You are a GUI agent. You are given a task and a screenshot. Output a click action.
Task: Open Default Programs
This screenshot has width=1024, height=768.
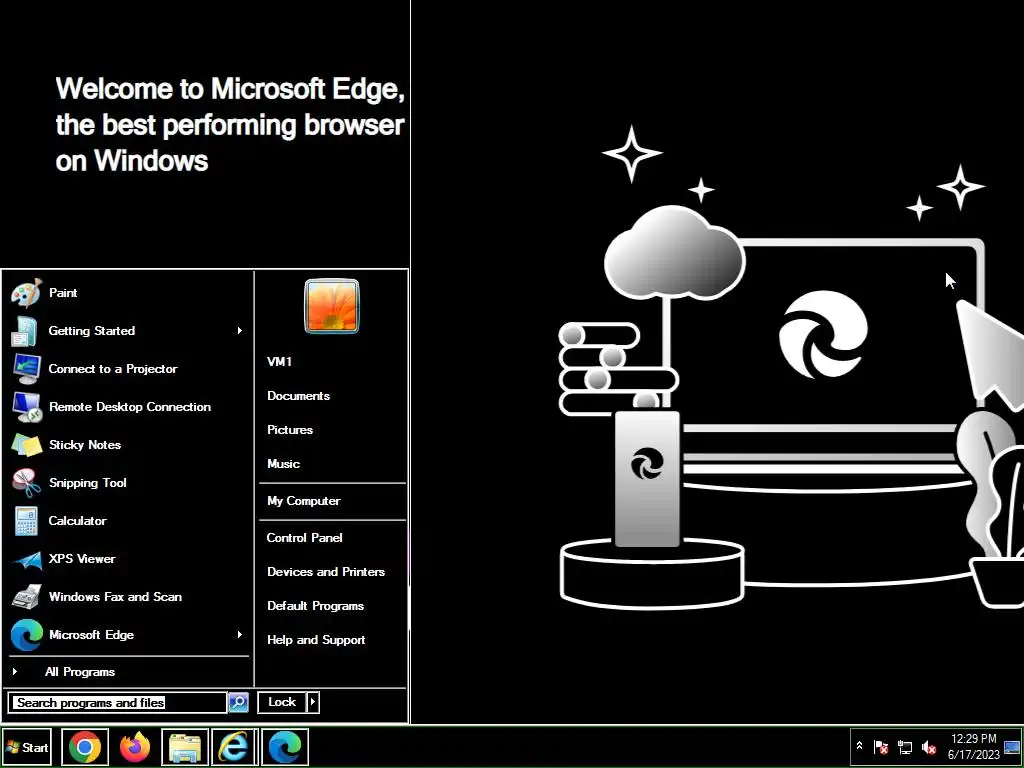(315, 606)
